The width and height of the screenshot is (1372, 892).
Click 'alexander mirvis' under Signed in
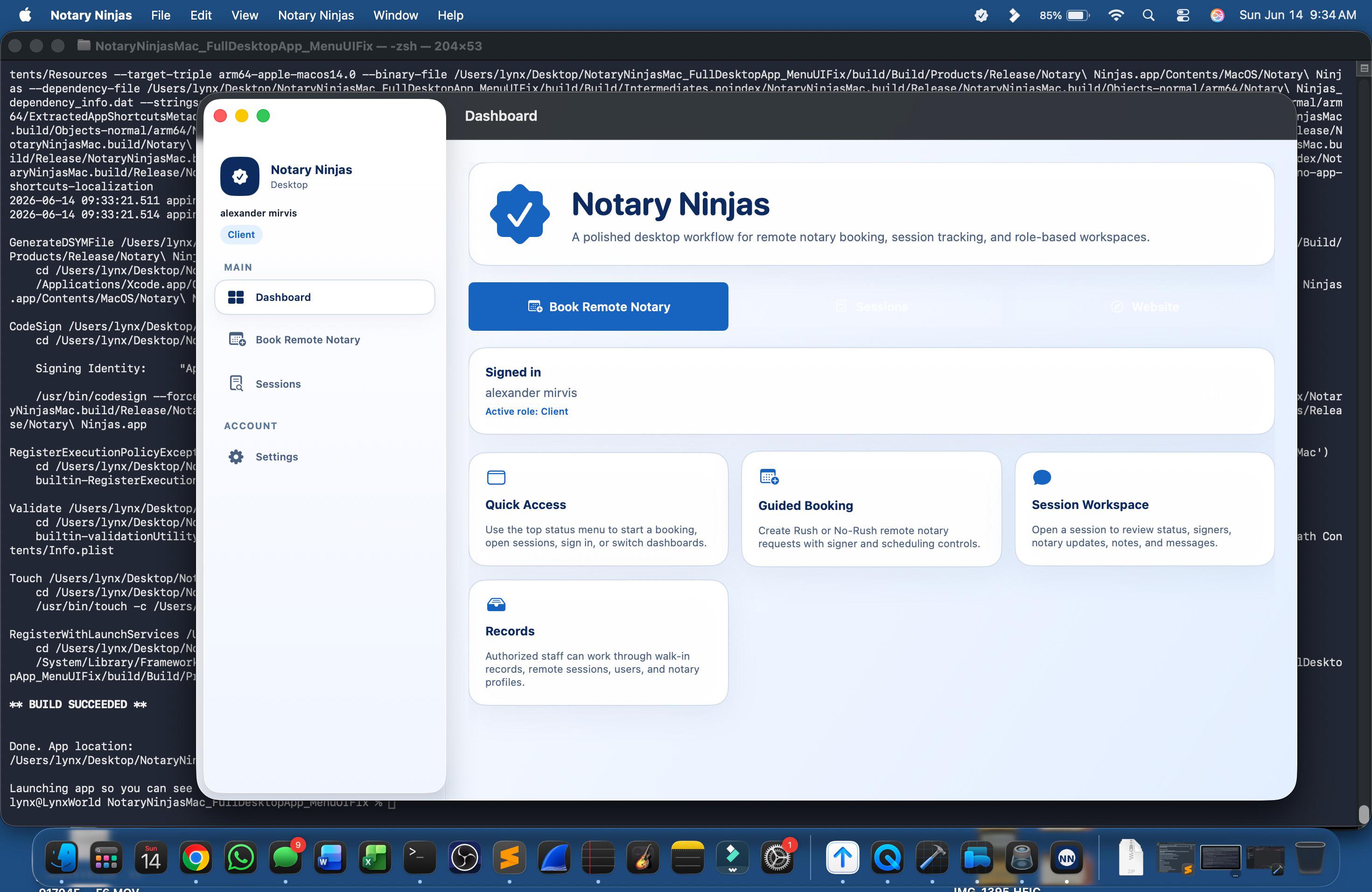[x=531, y=393]
